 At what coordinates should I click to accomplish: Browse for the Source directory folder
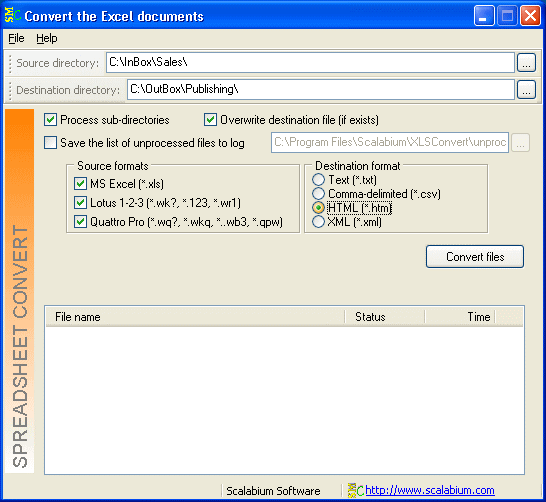click(x=526, y=63)
